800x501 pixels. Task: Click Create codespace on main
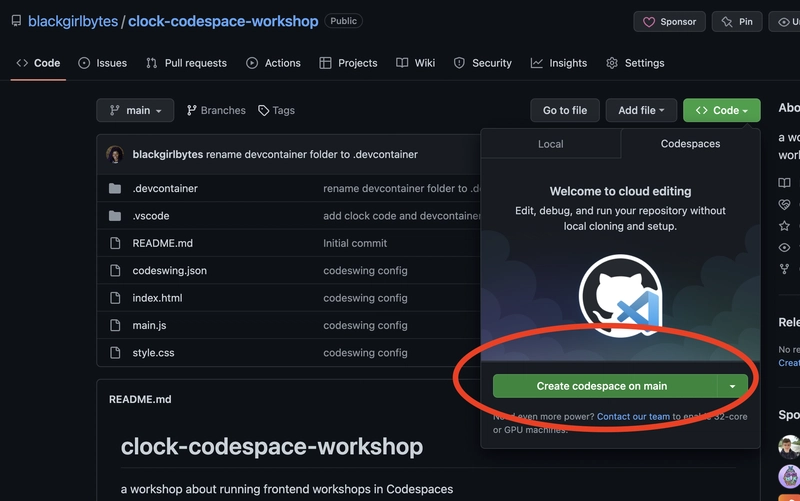[x=605, y=386]
